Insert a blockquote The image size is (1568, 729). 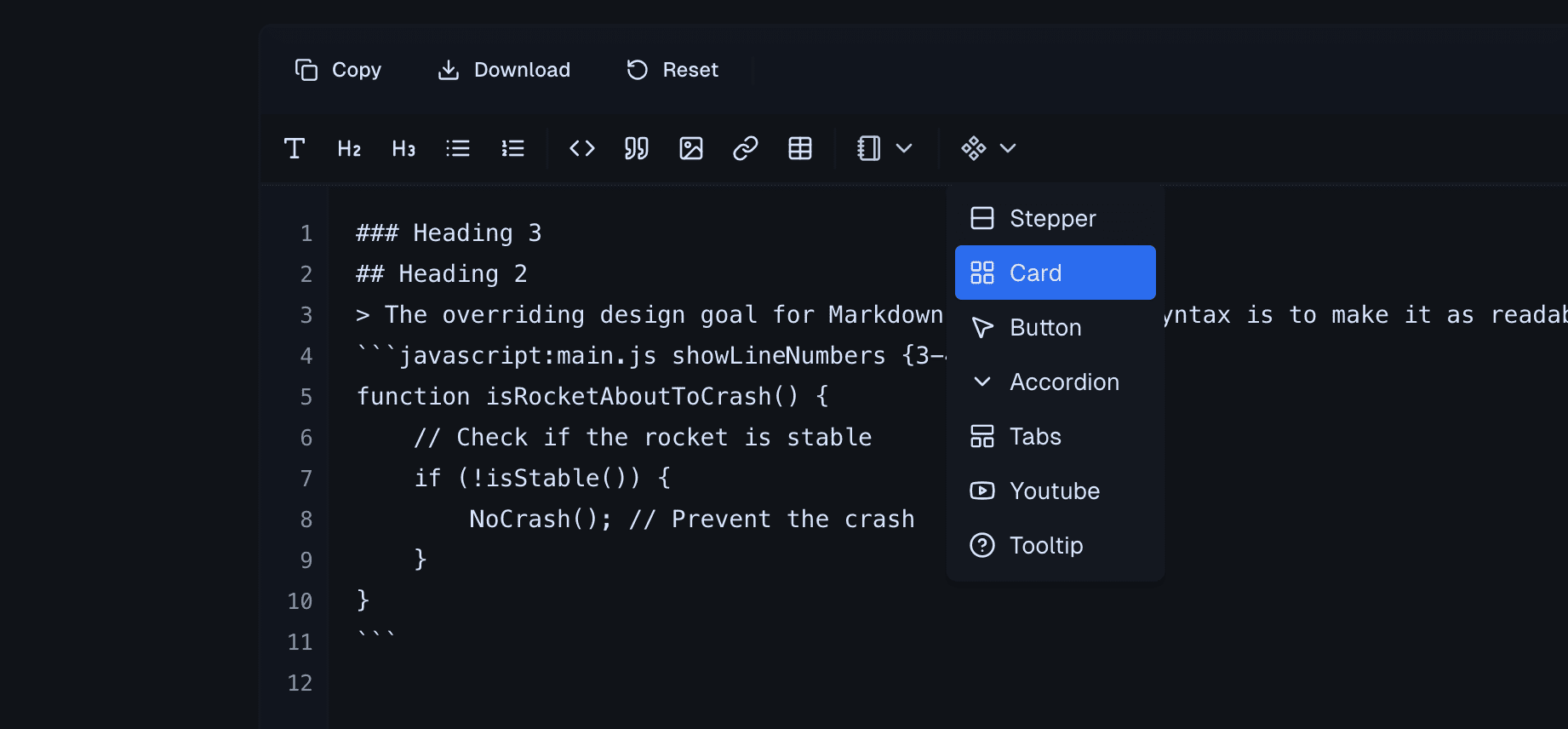pos(637,148)
